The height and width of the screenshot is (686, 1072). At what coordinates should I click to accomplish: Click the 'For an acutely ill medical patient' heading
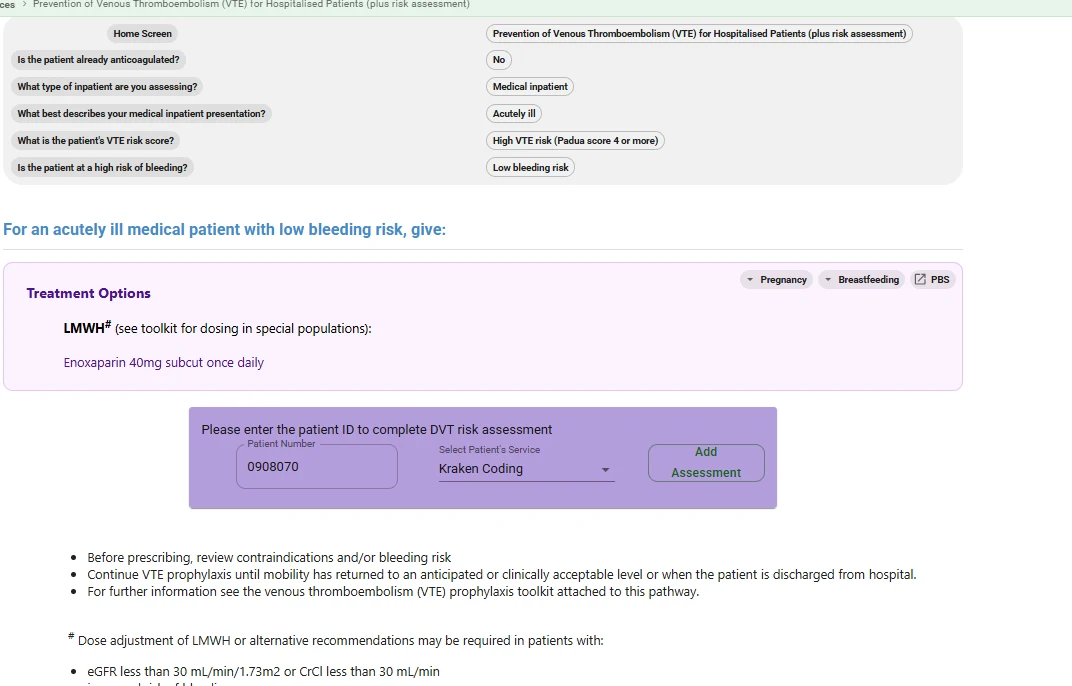tap(224, 229)
